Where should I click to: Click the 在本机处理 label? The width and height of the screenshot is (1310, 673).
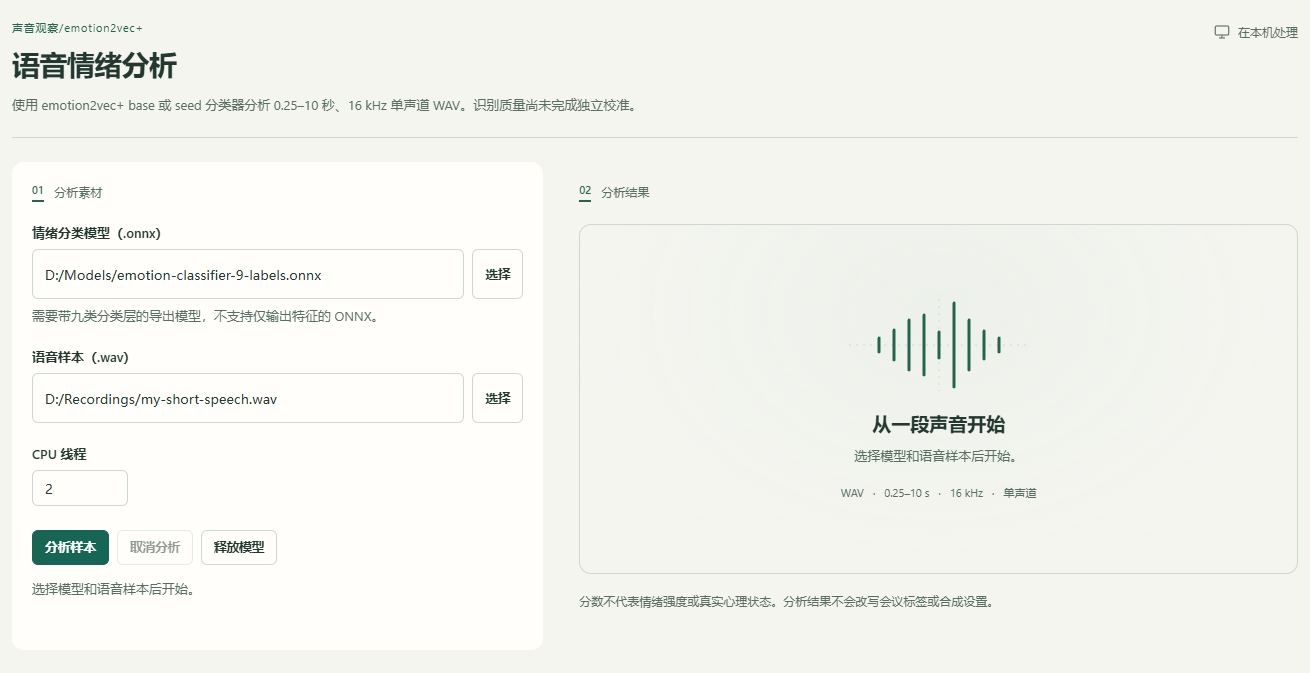(x=1267, y=32)
